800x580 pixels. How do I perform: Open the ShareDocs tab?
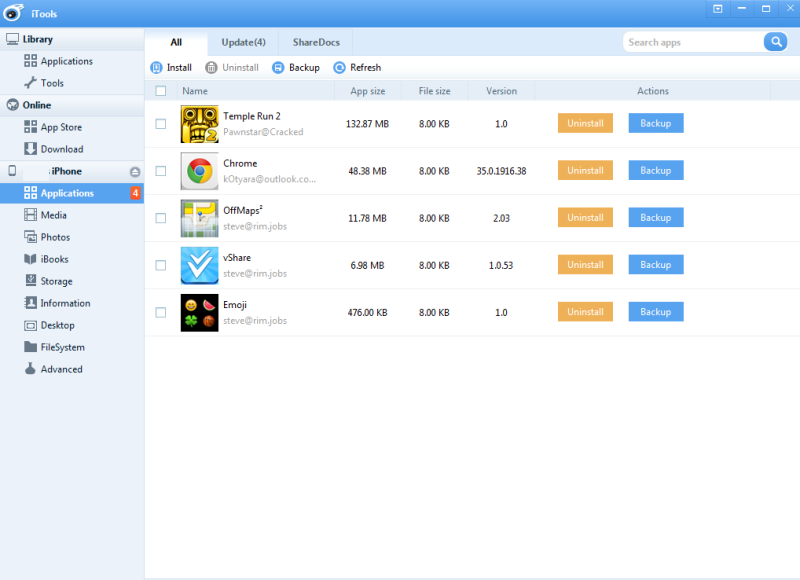(316, 42)
